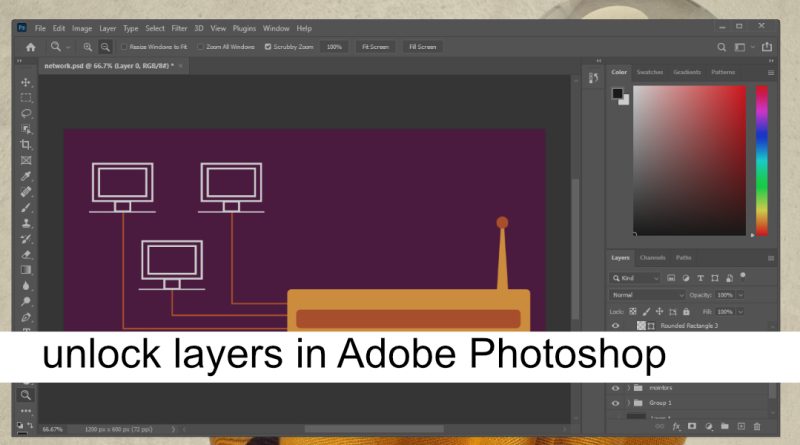Screen dimensions: 800x445
Task: Open the Image menu
Action: click(82, 29)
